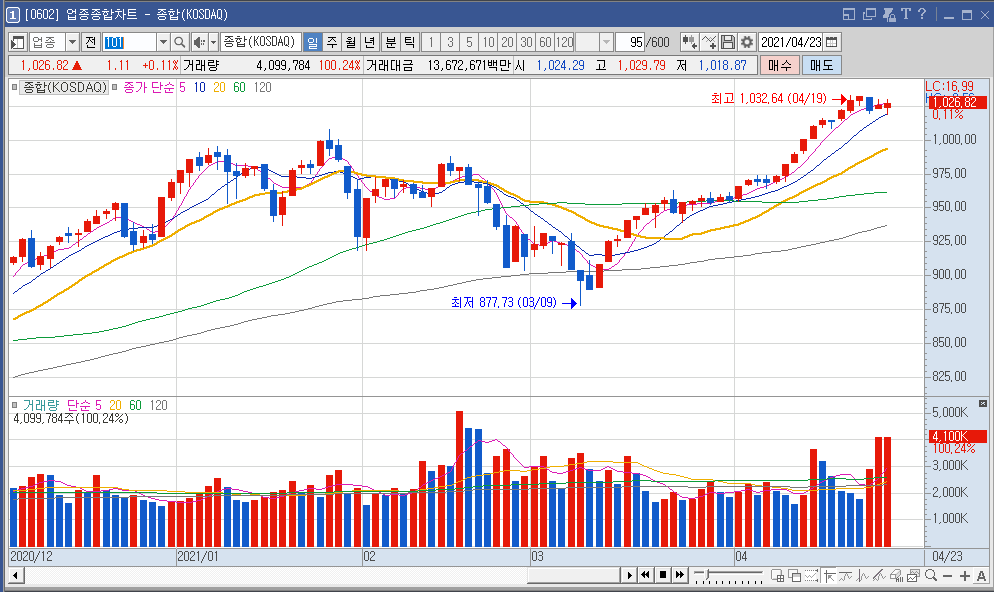Click the chart image capture icon
The image size is (994, 592).
[x=913, y=576]
